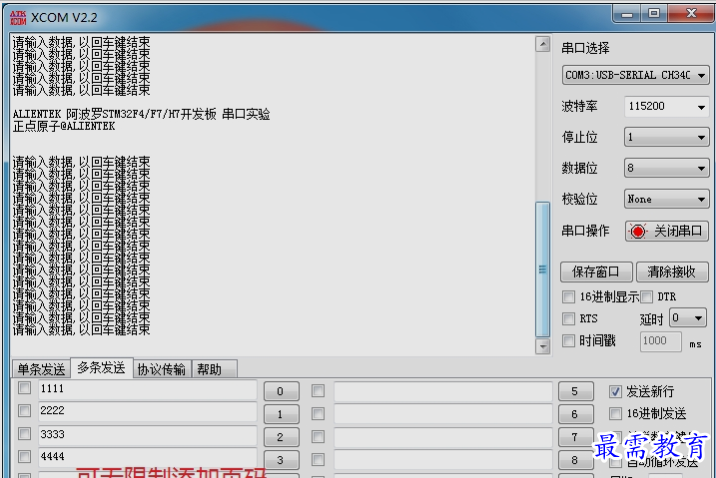Open the COM3 serial port dropdown
The height and width of the screenshot is (478, 716).
pos(635,75)
